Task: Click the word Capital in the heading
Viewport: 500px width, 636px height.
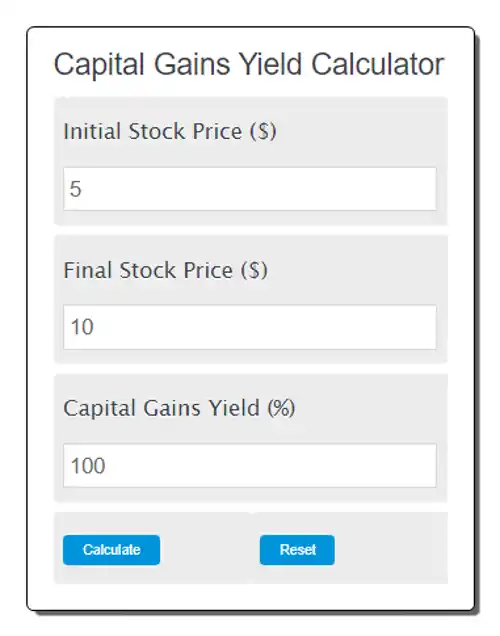Action: 99,65
